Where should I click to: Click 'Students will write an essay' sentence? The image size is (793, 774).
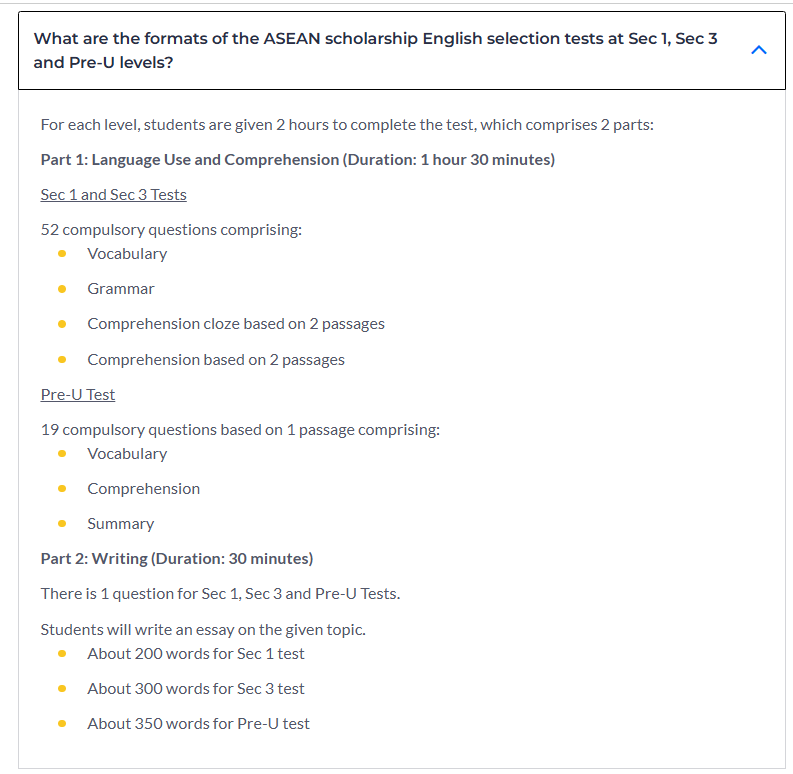pyautogui.click(x=203, y=629)
